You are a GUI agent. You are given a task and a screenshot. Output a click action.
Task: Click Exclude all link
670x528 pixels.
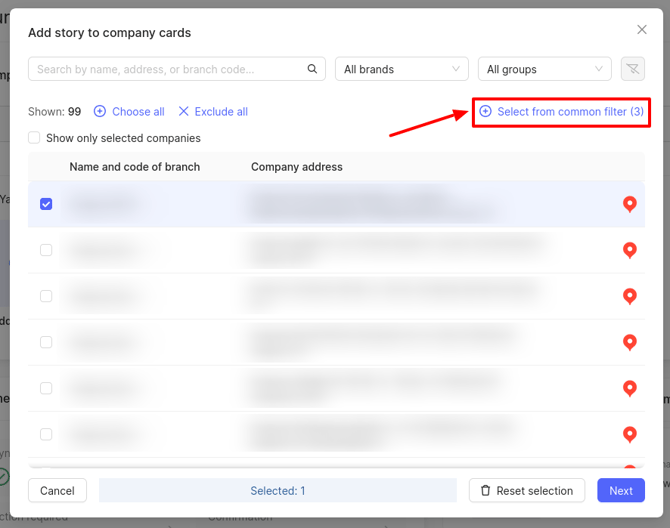(213, 112)
